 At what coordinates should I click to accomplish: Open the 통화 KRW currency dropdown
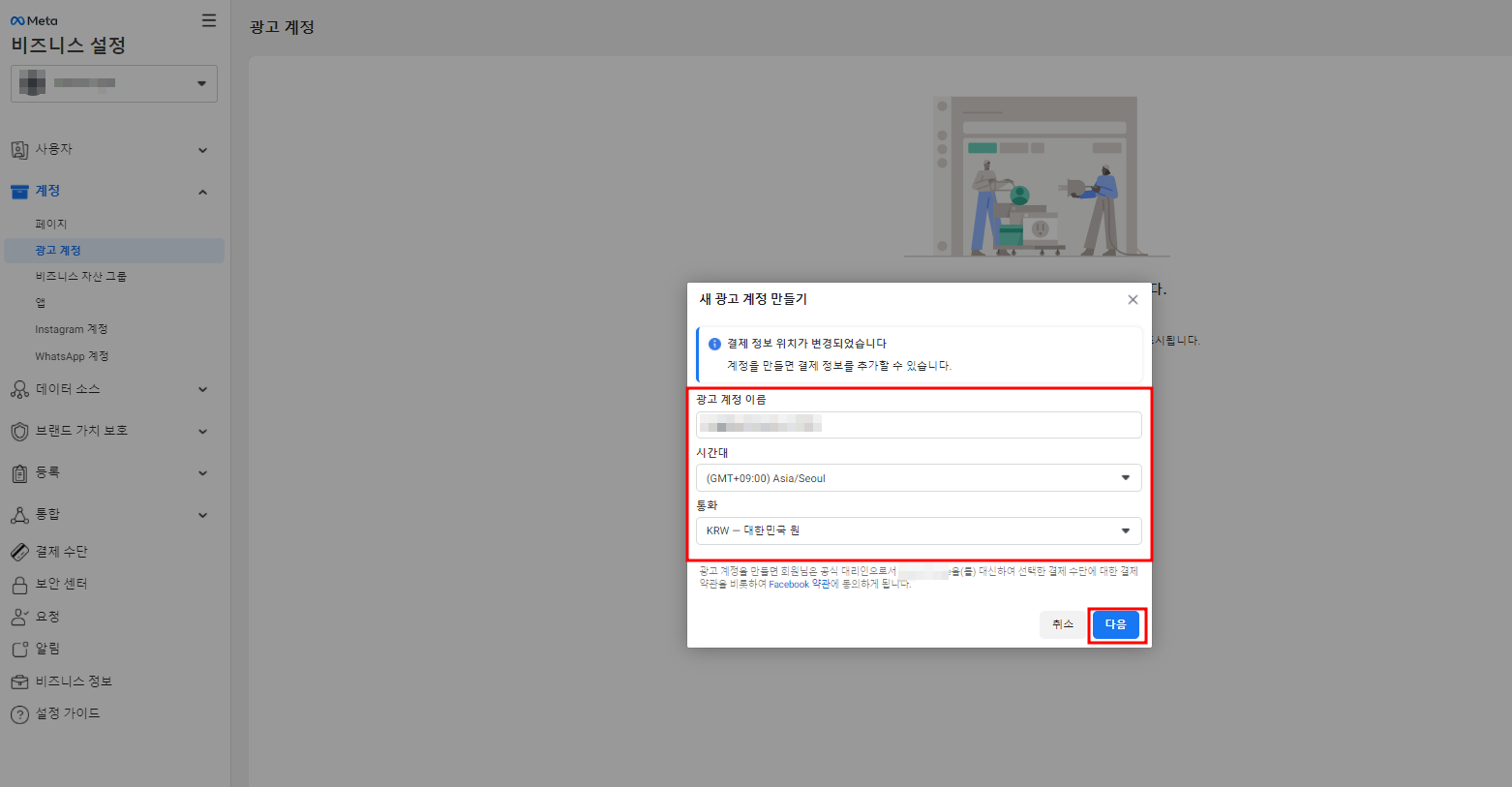[919, 530]
